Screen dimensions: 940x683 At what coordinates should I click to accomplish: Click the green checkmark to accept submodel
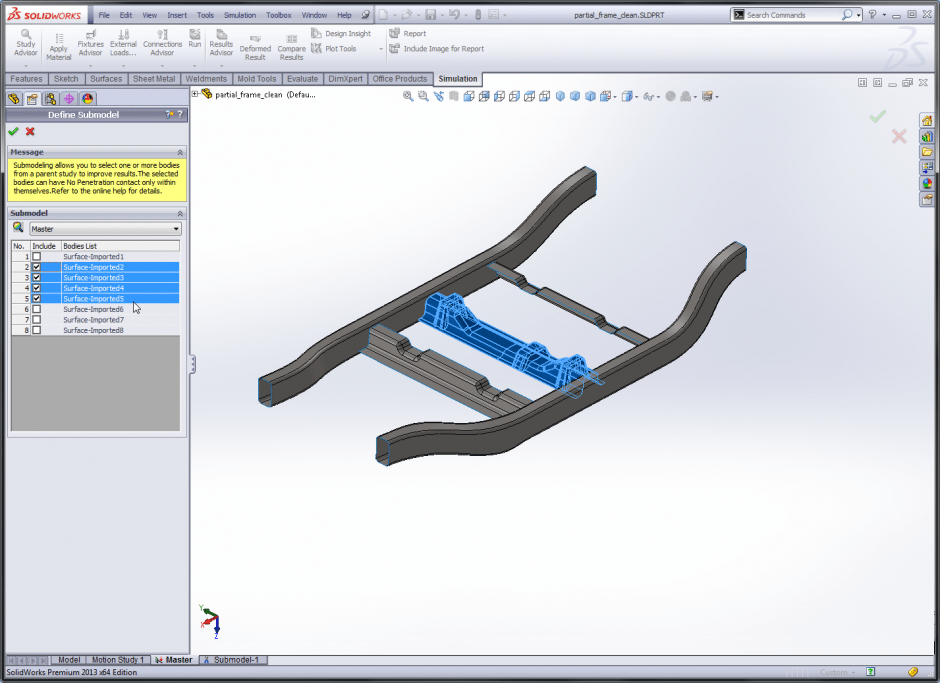(13, 131)
